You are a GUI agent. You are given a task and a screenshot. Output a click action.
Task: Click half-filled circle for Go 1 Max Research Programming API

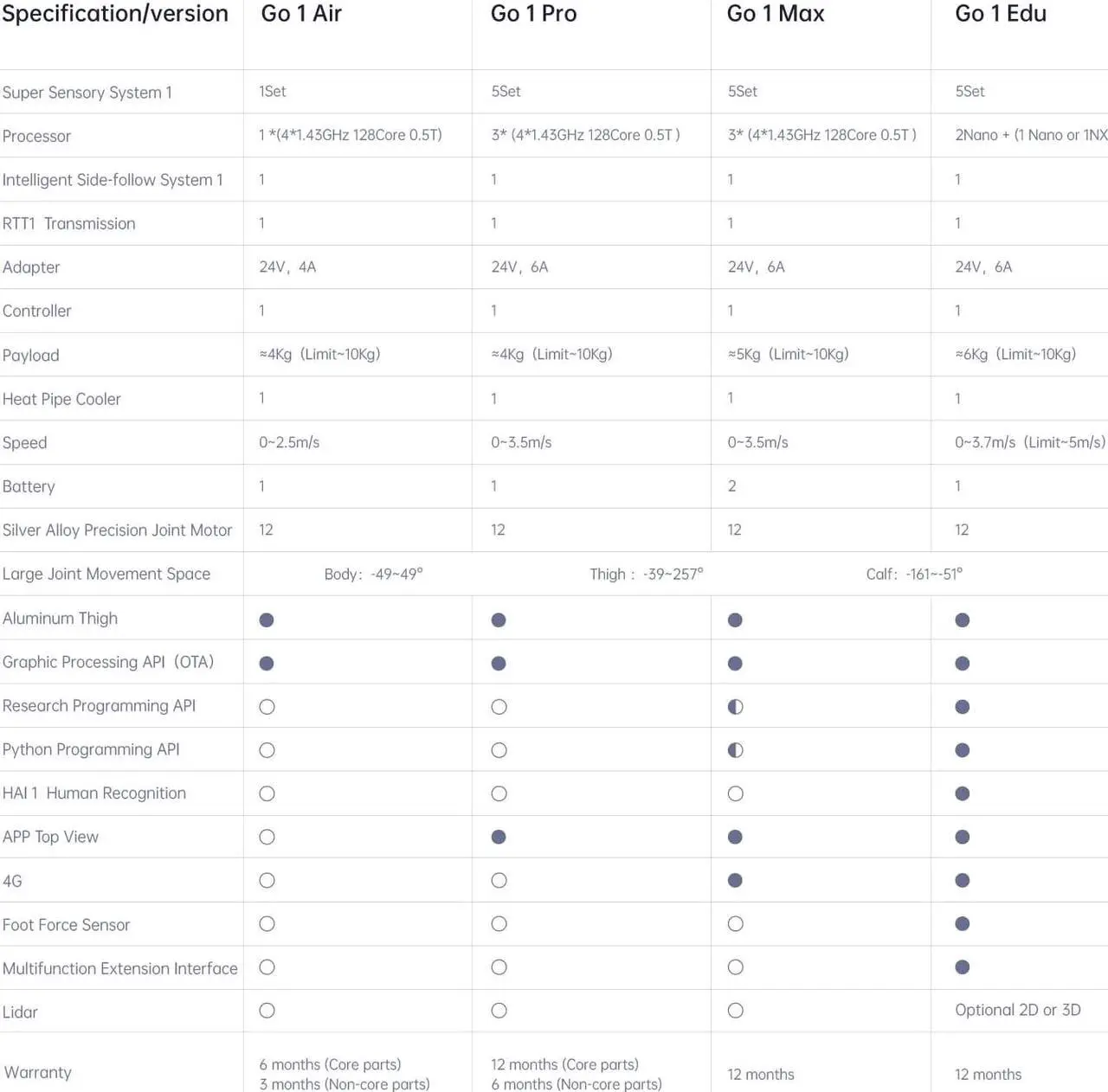(735, 707)
